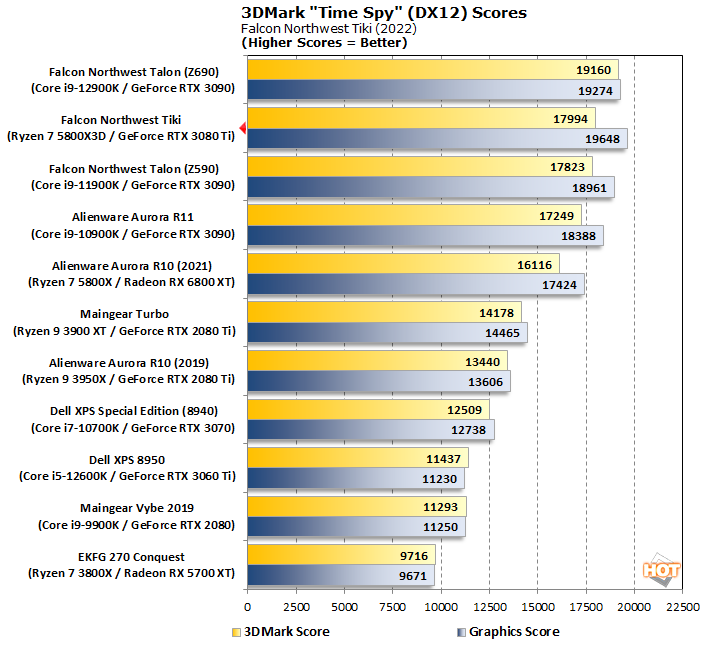708x646 pixels.
Task: Select the 11250 graphics score value
Action: coord(440,527)
